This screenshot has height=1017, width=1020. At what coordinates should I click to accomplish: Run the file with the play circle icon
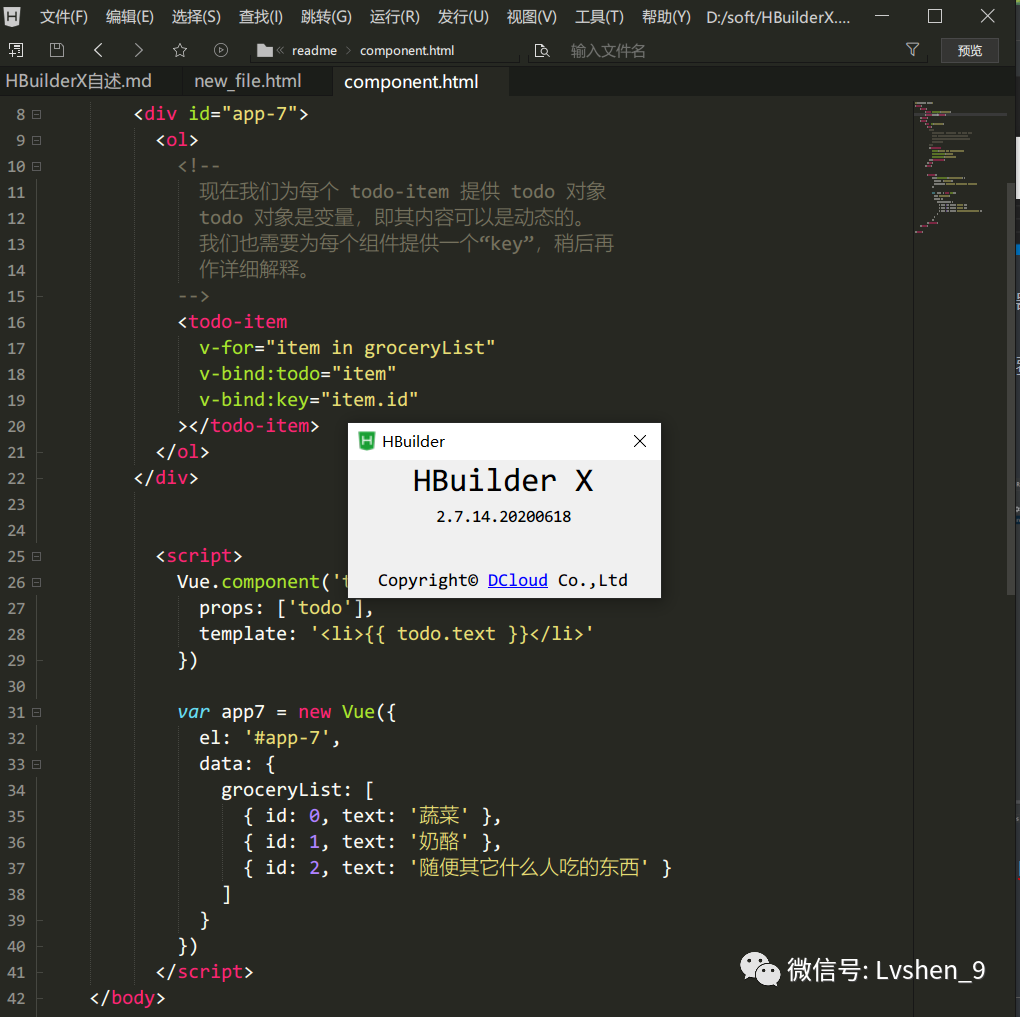coord(221,50)
